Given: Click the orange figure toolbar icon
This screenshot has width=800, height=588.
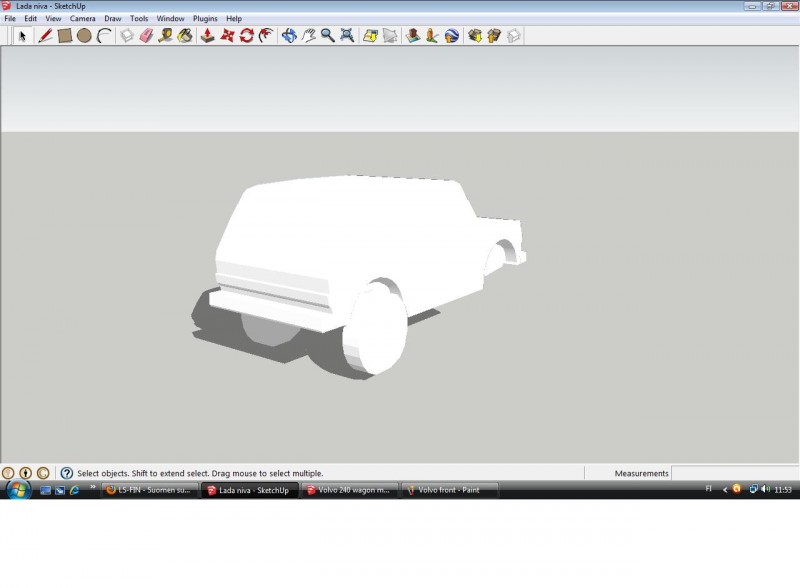Looking at the screenshot, I should [432, 36].
